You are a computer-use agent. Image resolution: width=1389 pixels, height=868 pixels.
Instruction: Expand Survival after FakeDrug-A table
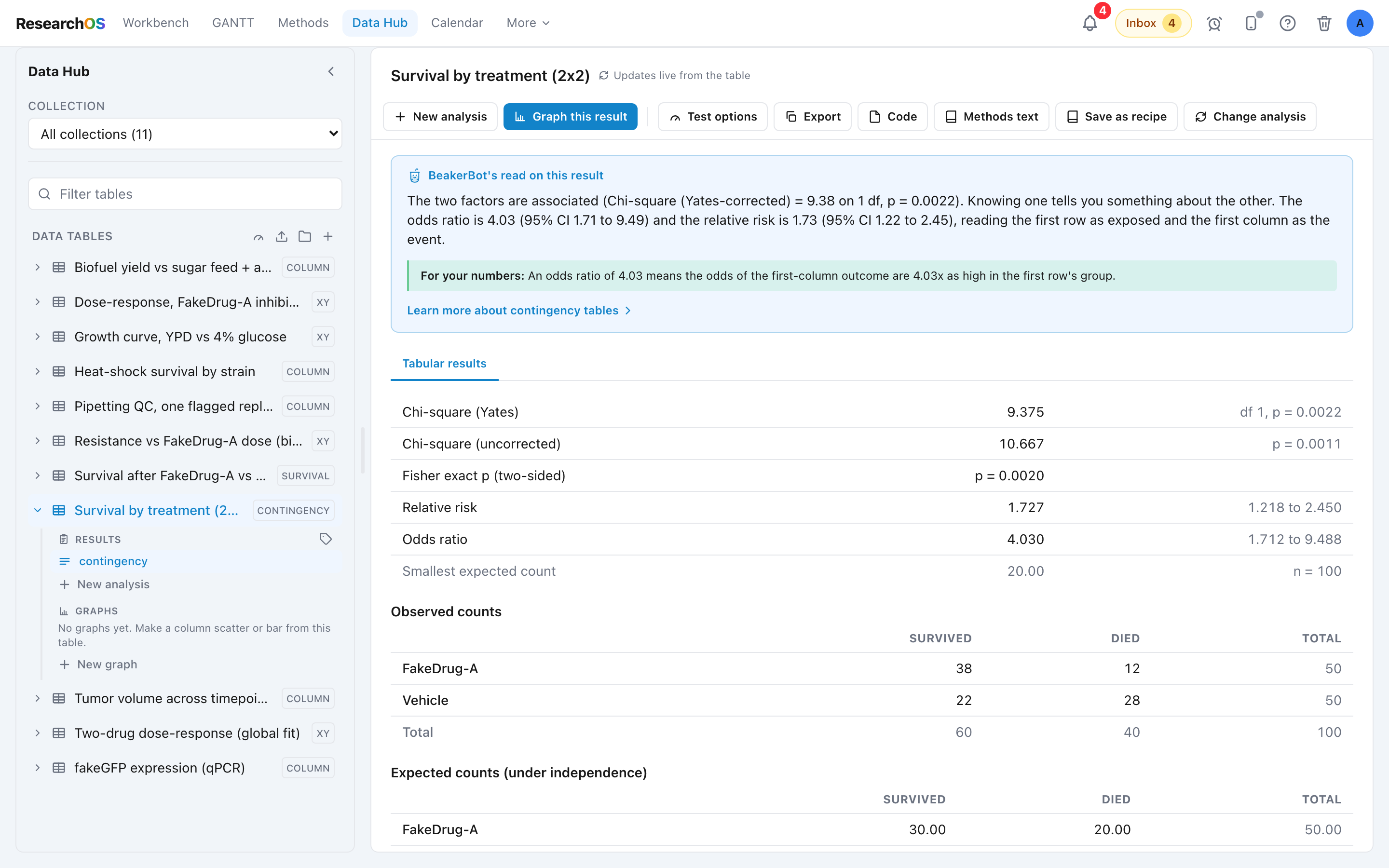click(37, 476)
